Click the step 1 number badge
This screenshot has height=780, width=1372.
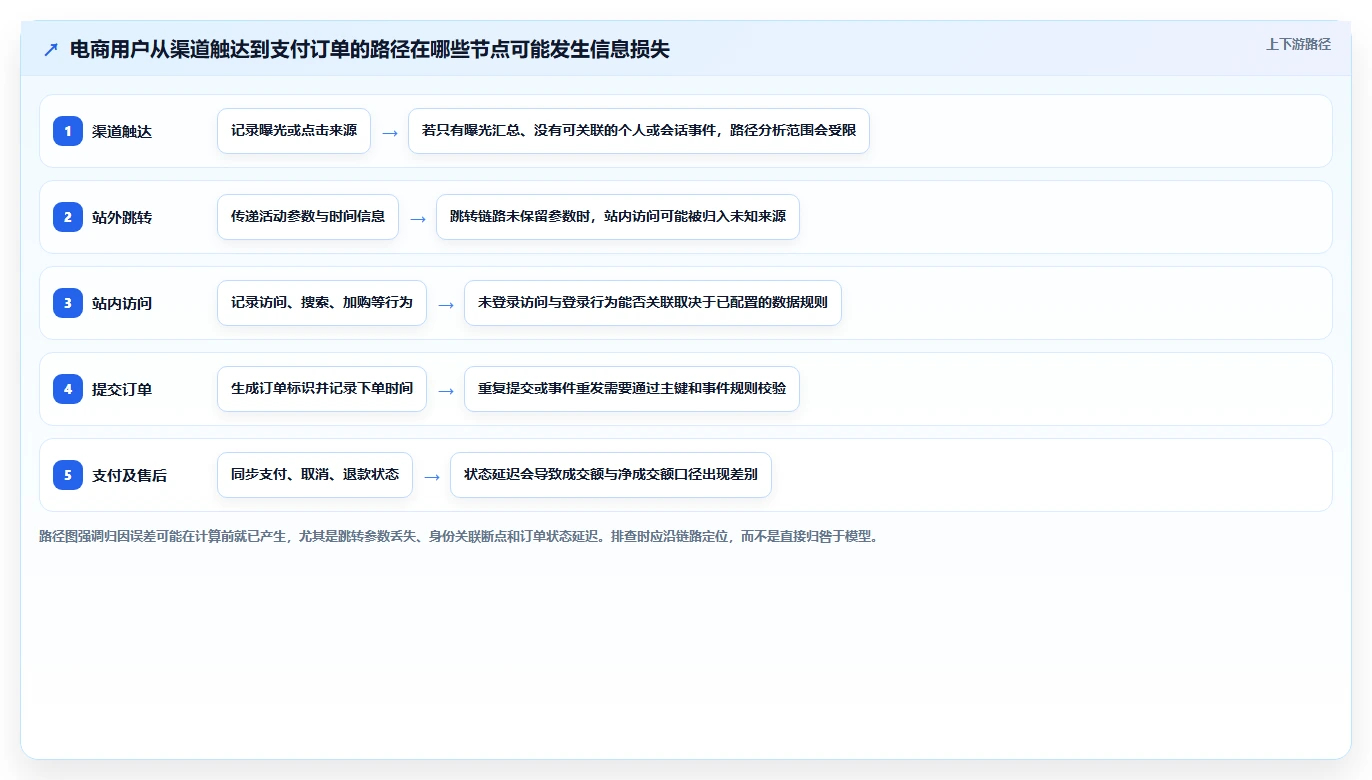(x=68, y=131)
